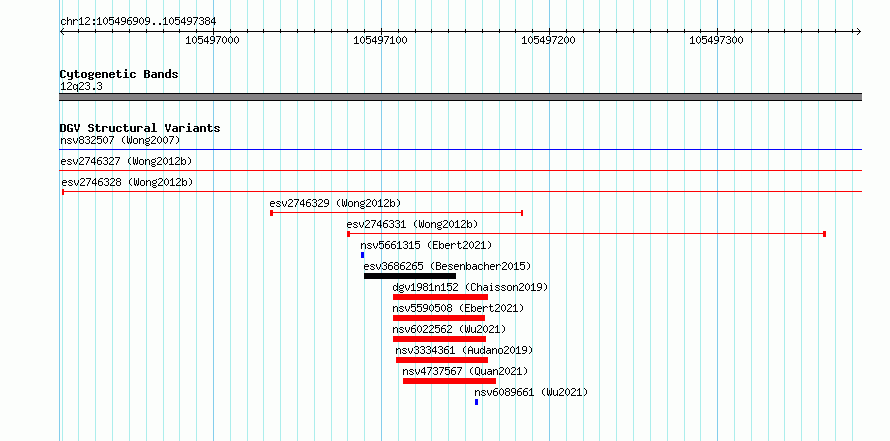
Task: Click the dgv1981n152 (Chaisson2019) label
Action: tap(471, 287)
